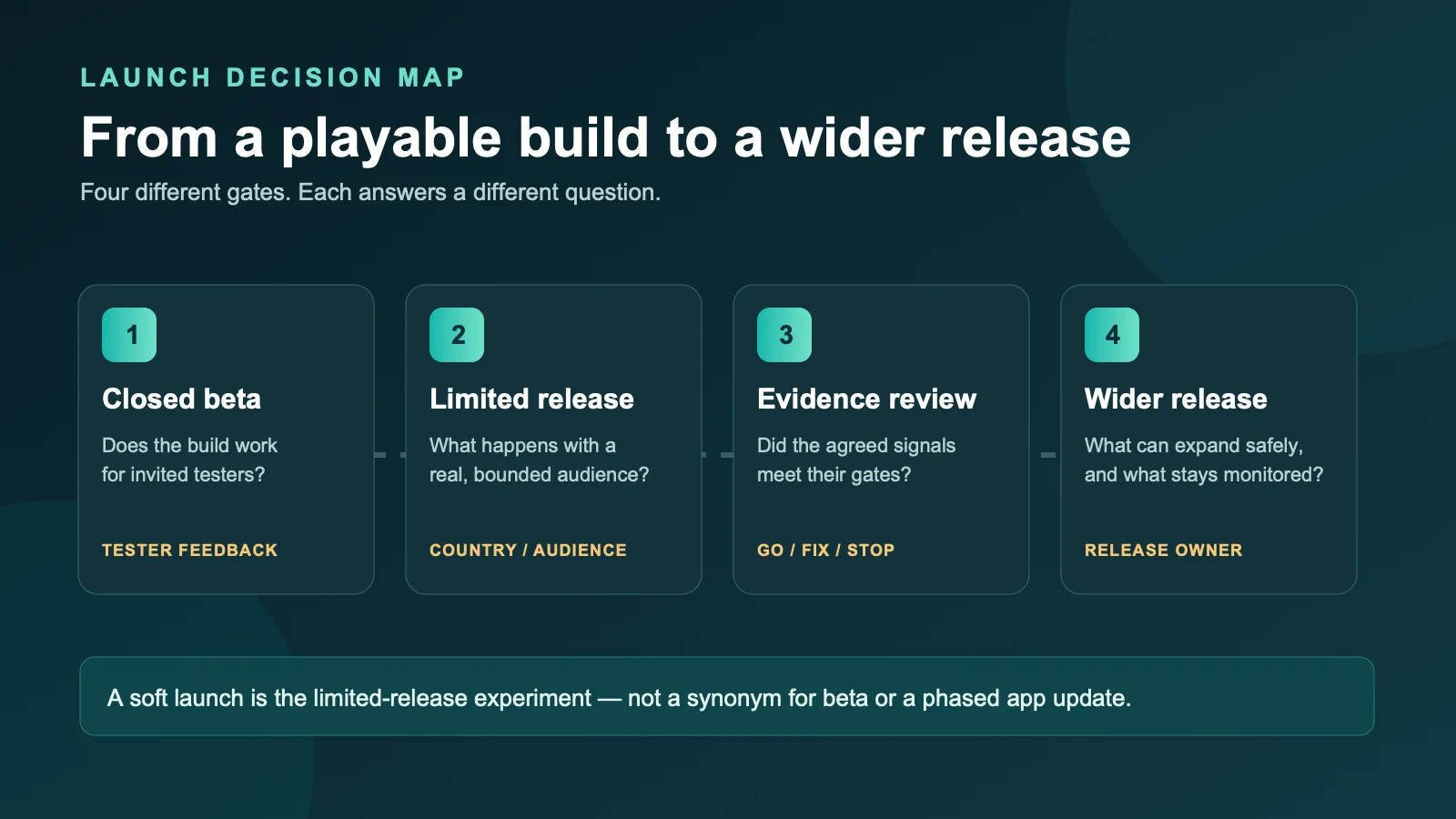Click 'Does the build work for invited testers?' text
This screenshot has height=819, width=1456.
click(189, 460)
